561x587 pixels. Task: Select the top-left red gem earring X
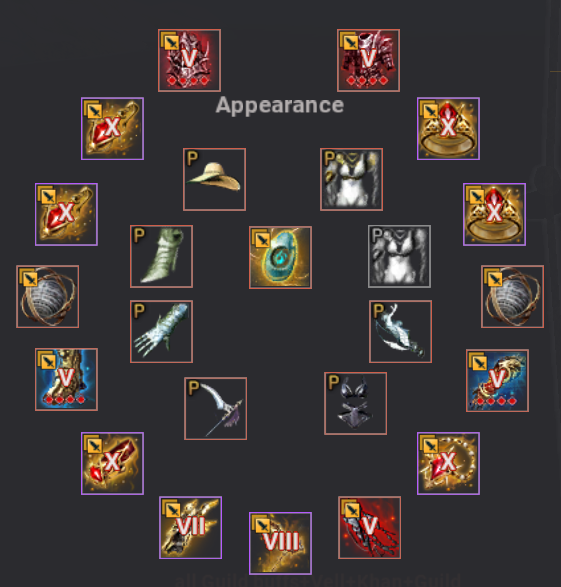coord(112,128)
